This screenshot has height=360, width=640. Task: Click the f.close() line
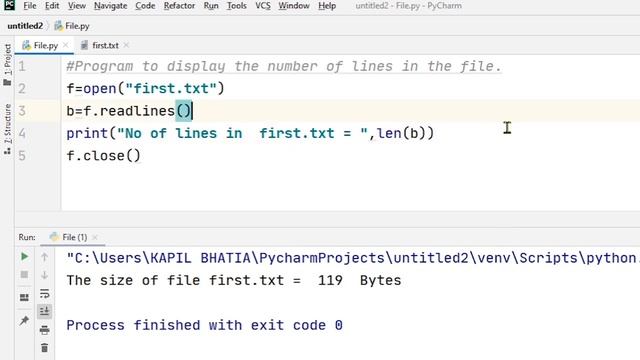[104, 156]
